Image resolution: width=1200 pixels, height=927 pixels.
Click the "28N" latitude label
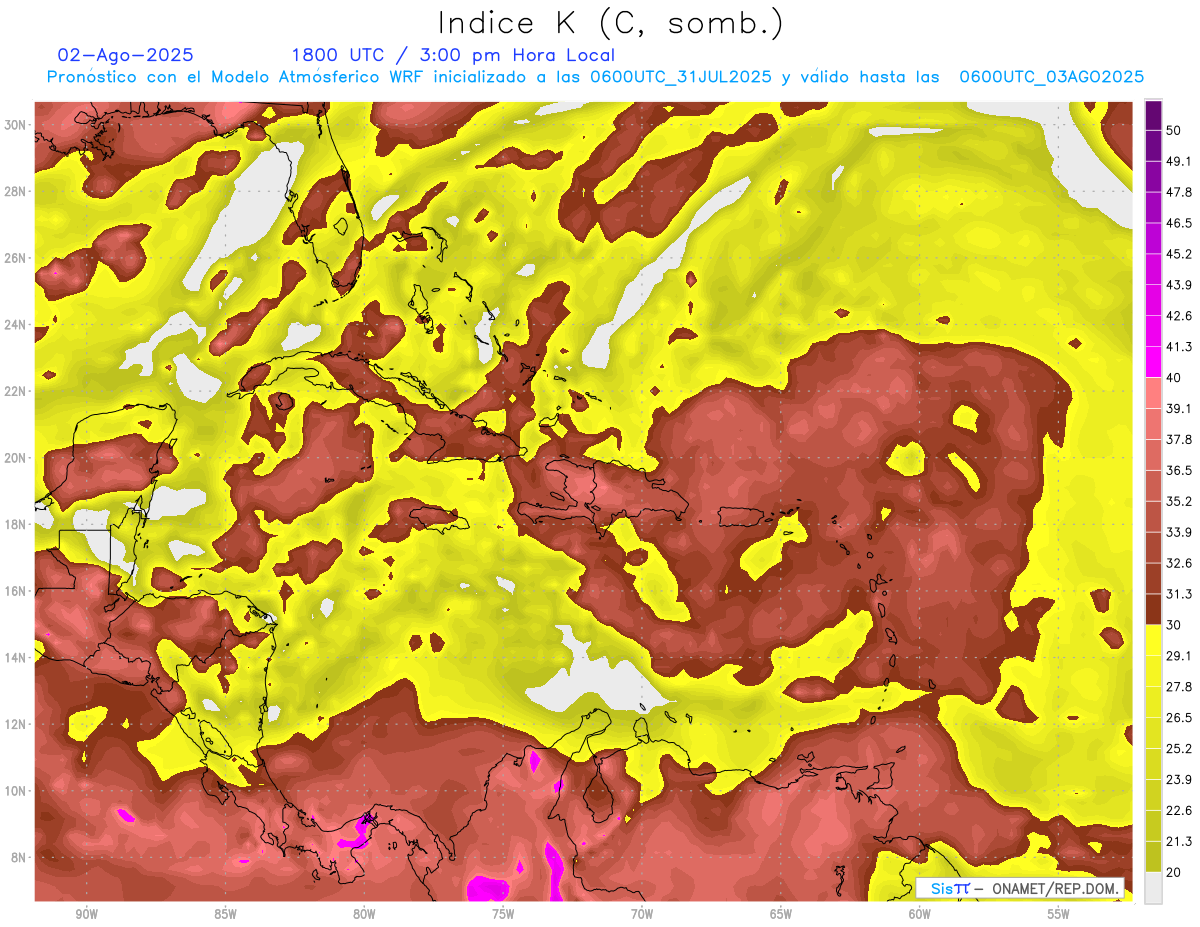tap(17, 191)
